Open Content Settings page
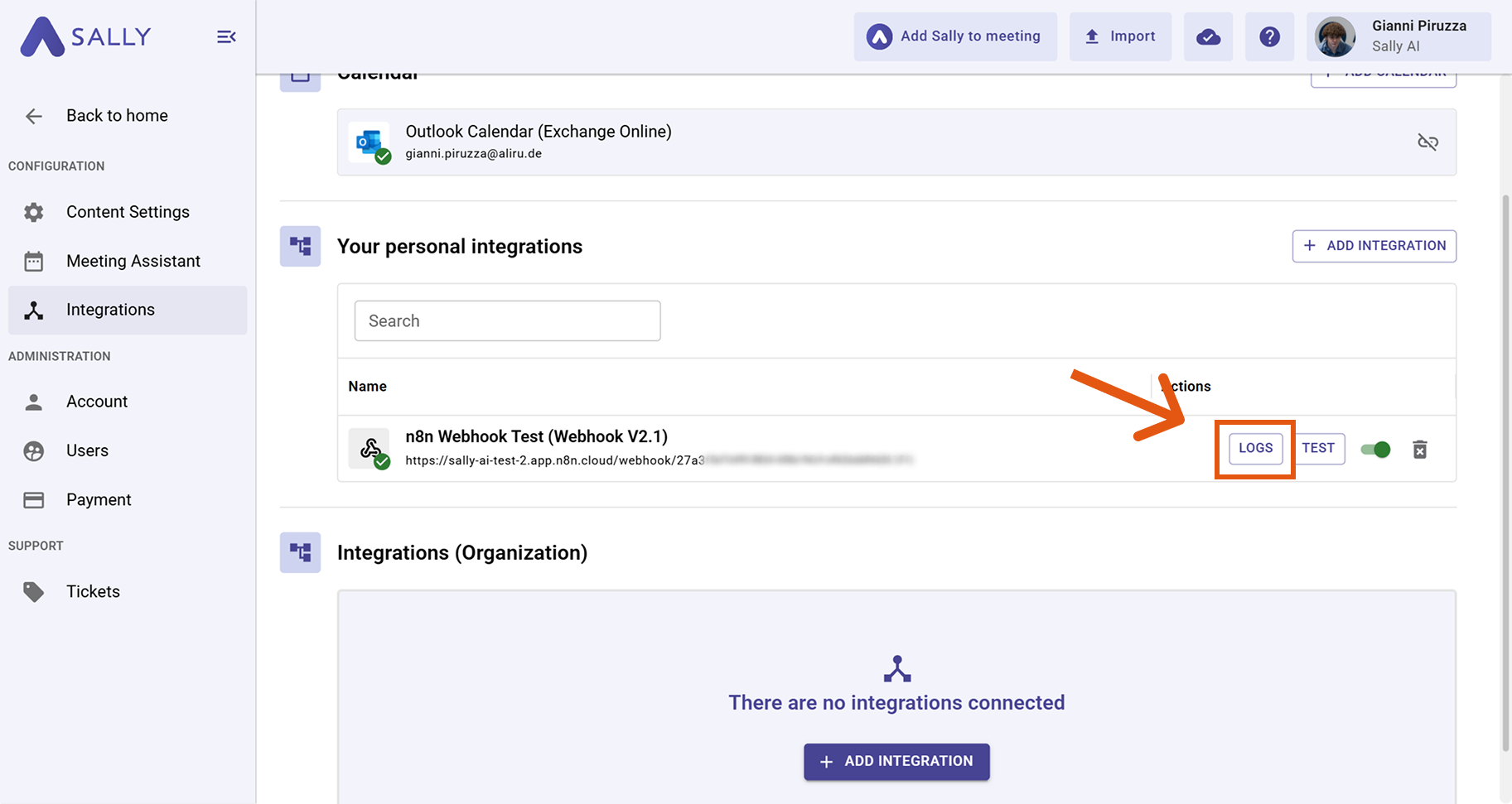Screen dimensions: 1512x804 [128, 212]
